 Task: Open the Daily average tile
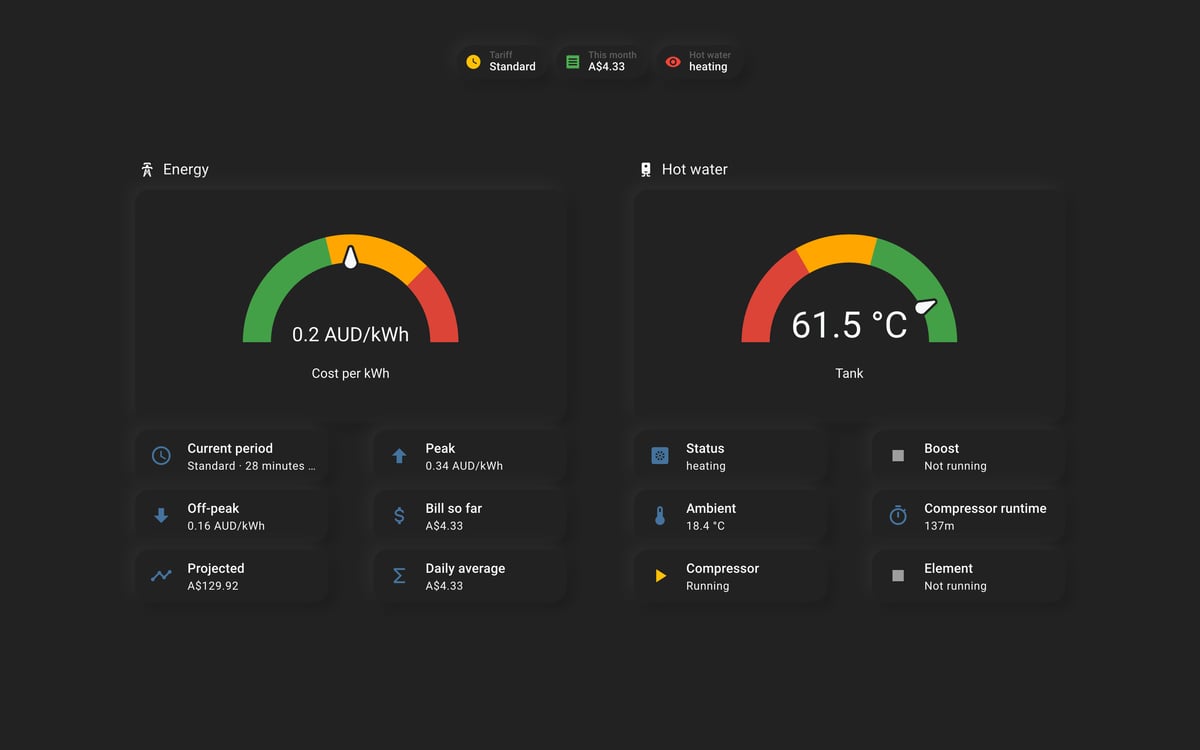coord(470,576)
